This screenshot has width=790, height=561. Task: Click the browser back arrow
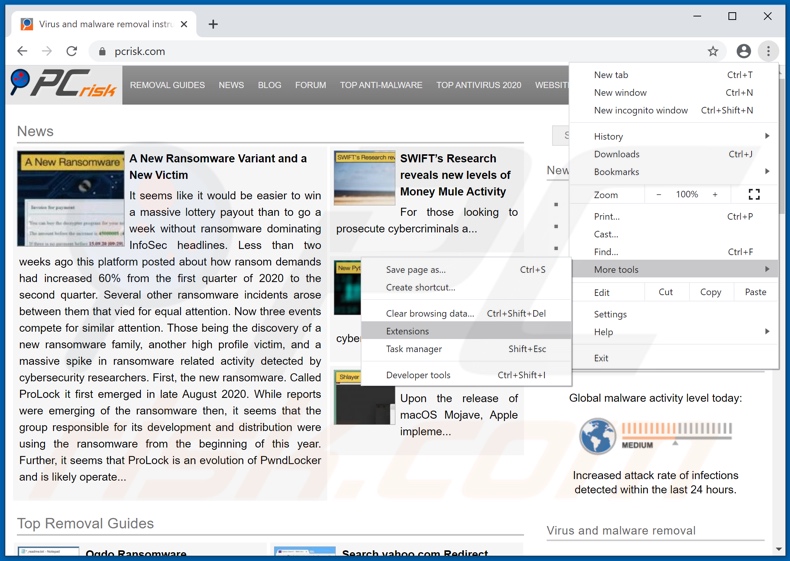click(x=22, y=51)
